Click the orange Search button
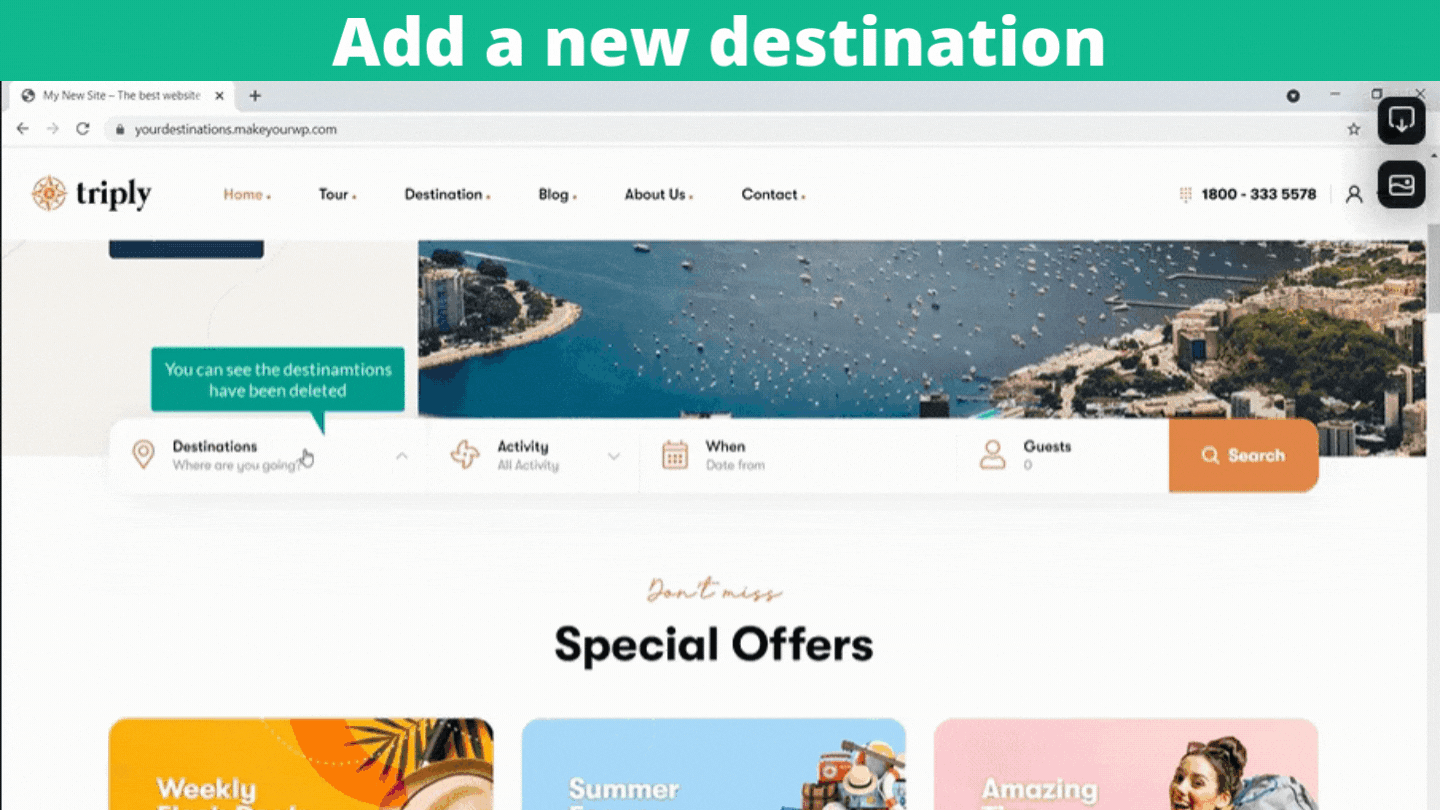The height and width of the screenshot is (810, 1440). [1243, 455]
